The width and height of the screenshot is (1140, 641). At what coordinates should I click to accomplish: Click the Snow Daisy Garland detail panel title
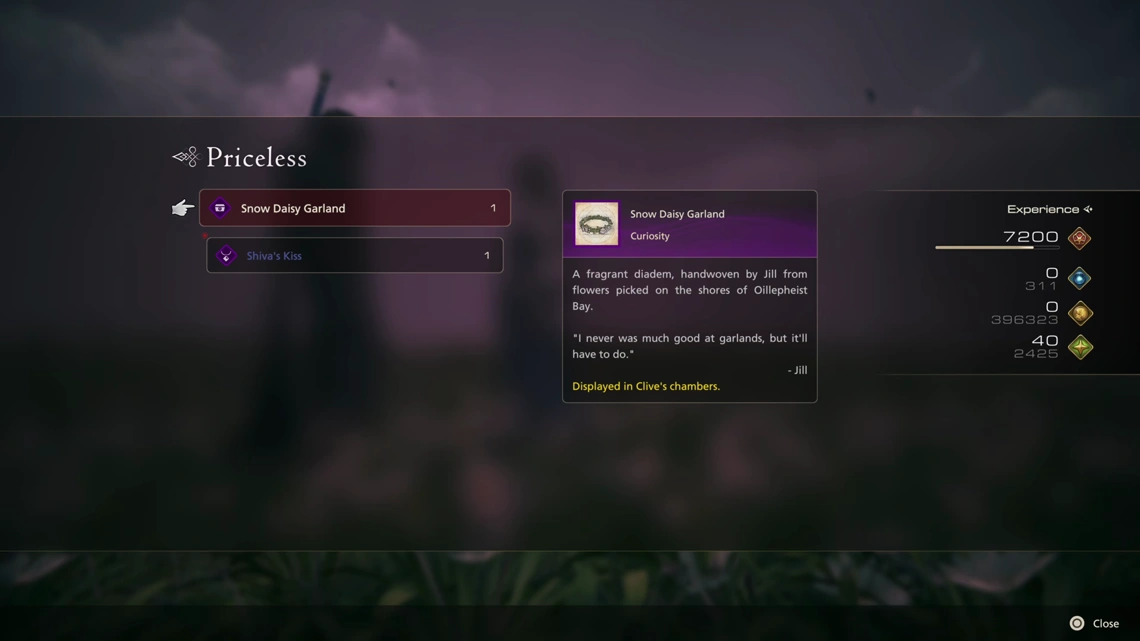coord(677,214)
